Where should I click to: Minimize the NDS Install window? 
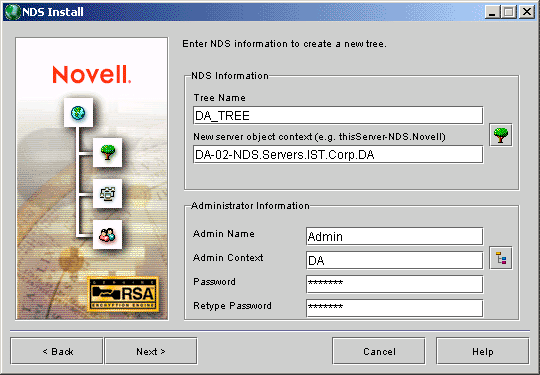(492, 12)
